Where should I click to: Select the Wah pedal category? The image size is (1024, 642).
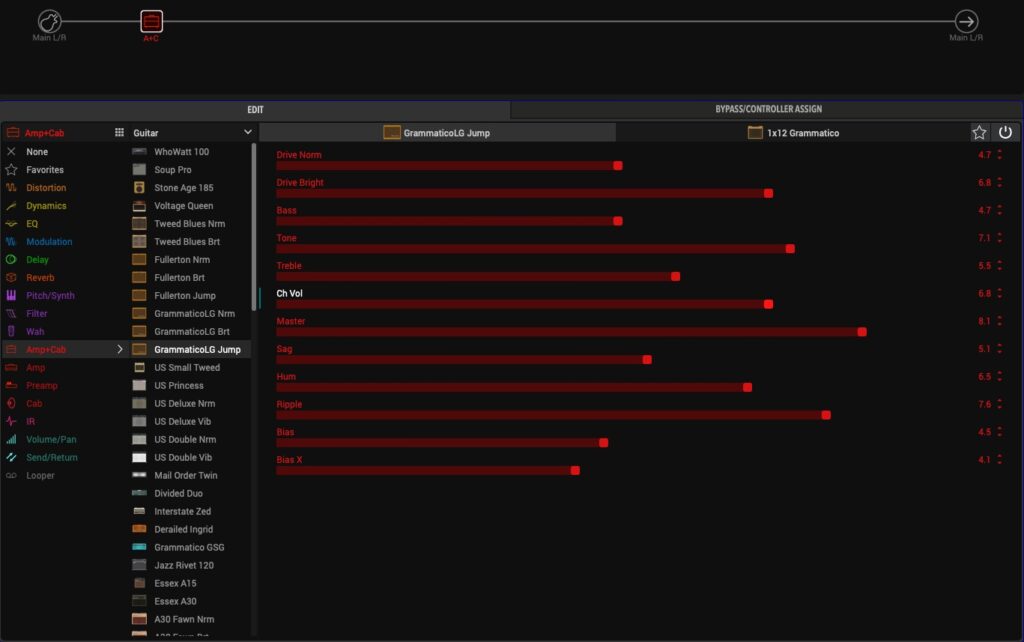(35, 332)
